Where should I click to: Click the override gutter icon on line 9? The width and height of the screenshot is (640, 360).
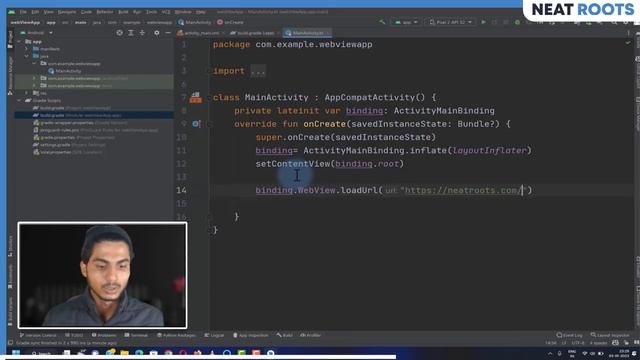196,124
